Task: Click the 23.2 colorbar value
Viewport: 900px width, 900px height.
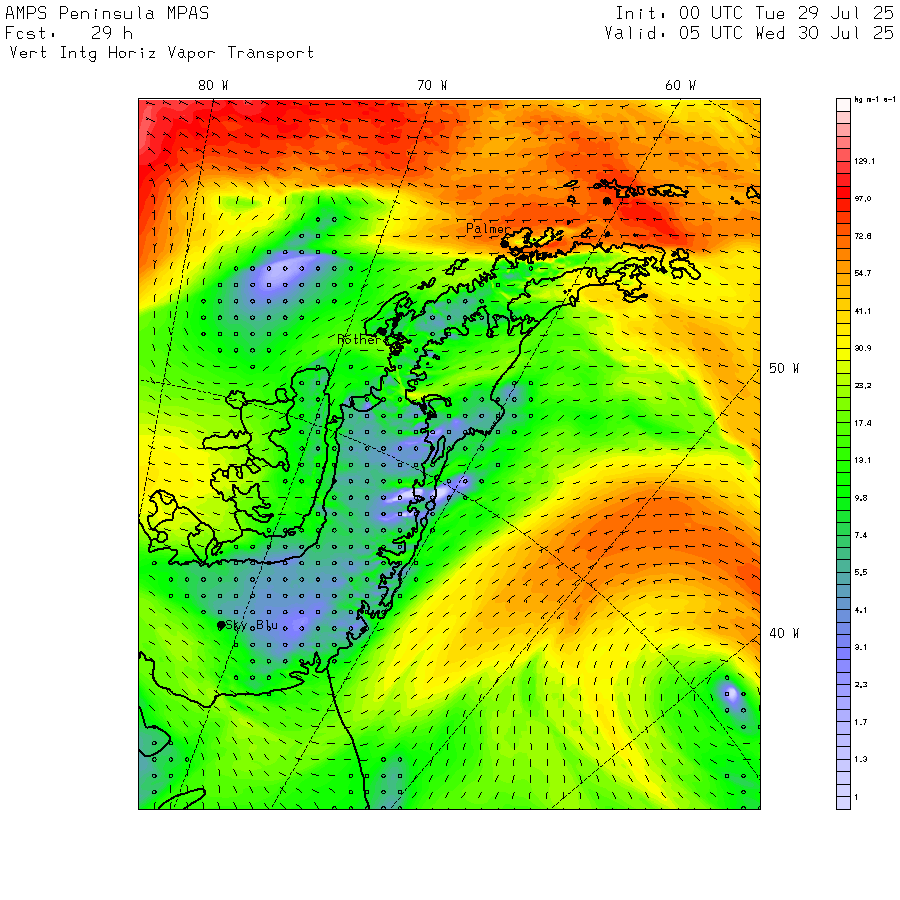Action: 863,386
